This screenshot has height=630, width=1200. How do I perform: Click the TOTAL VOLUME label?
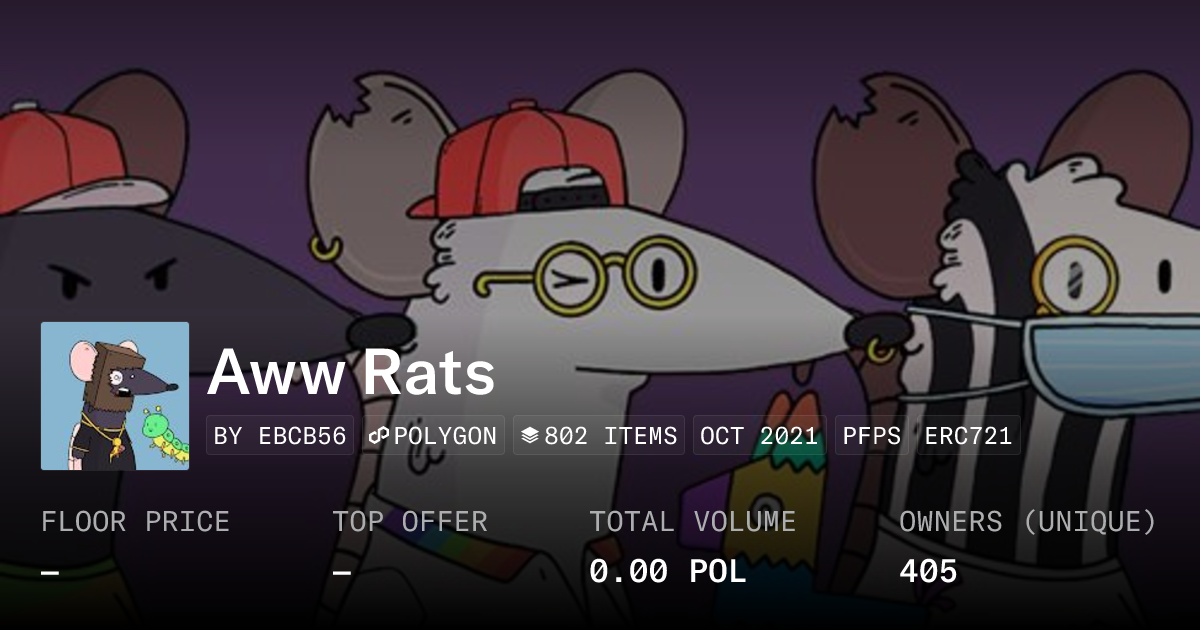tap(692, 522)
